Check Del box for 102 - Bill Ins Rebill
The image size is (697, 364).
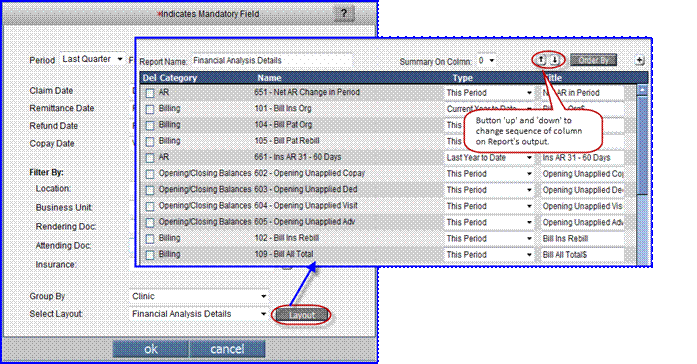150,239
